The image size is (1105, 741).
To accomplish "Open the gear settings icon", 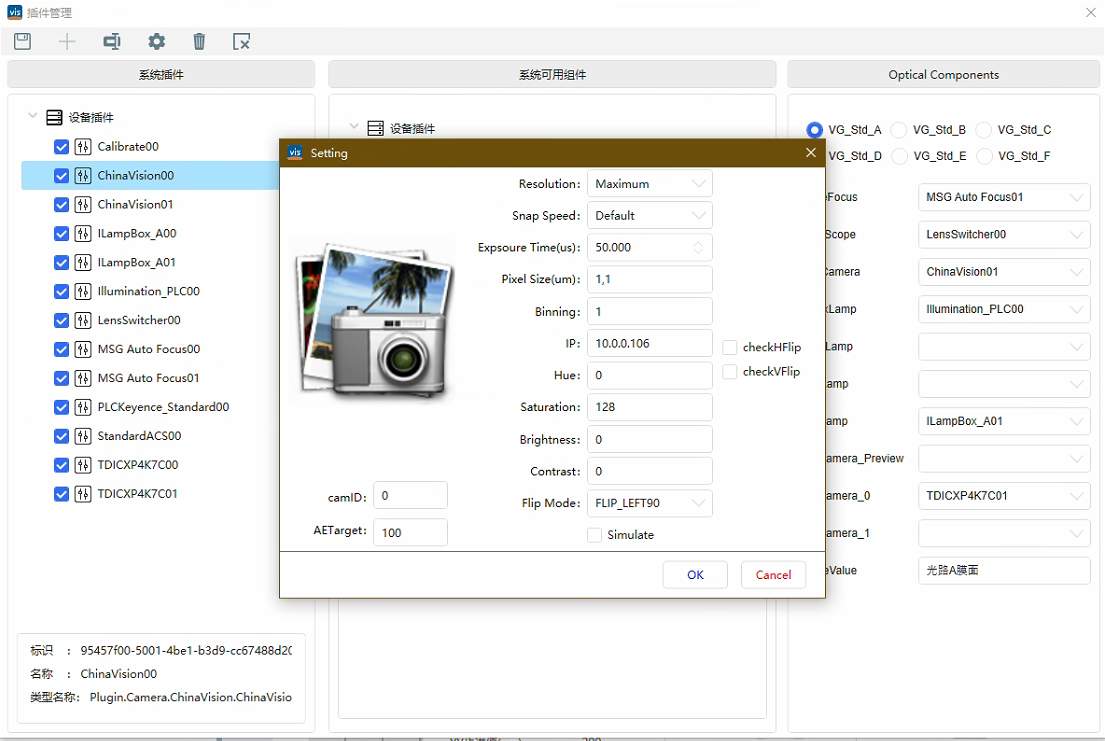I will coord(156,42).
